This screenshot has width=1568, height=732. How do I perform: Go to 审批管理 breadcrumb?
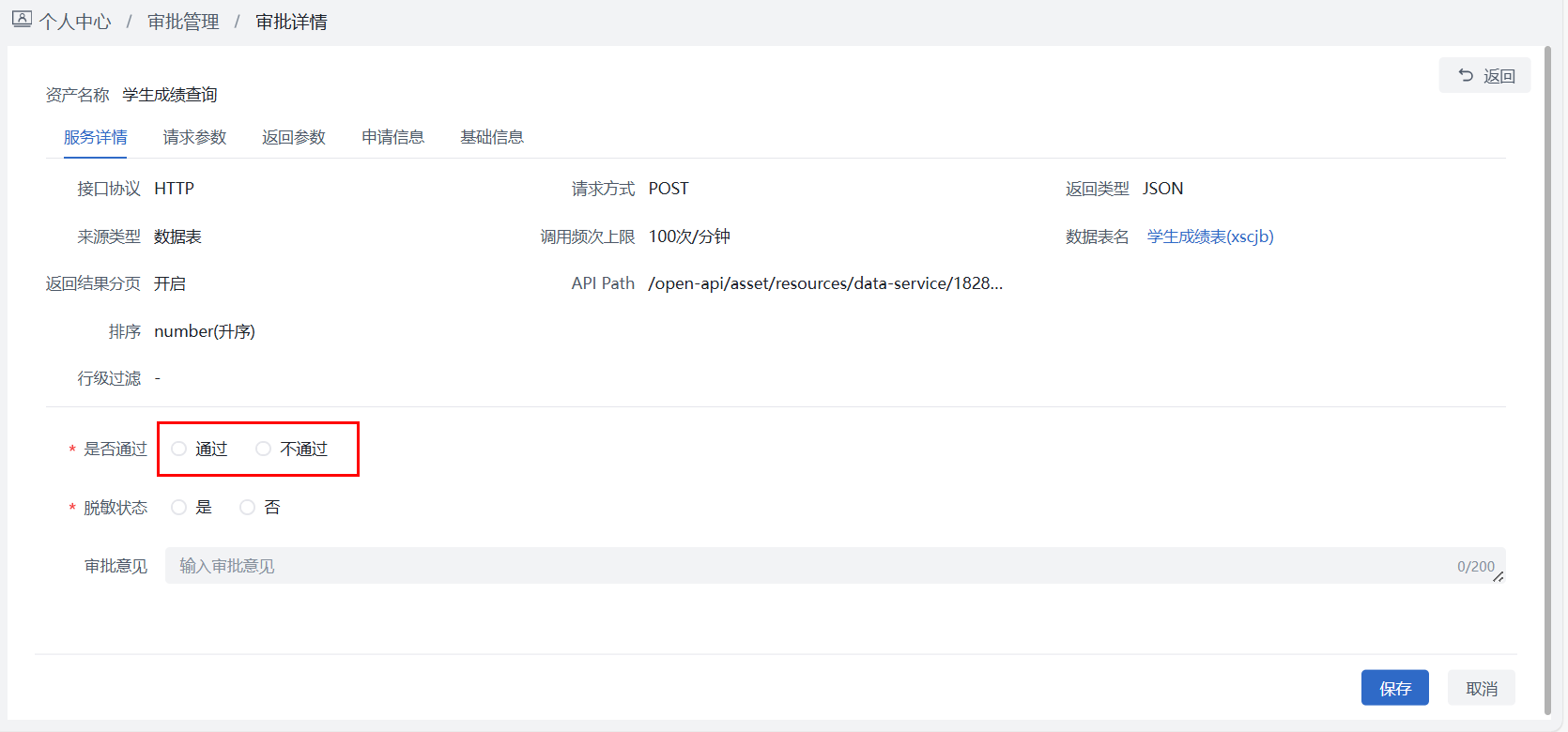coord(183,22)
